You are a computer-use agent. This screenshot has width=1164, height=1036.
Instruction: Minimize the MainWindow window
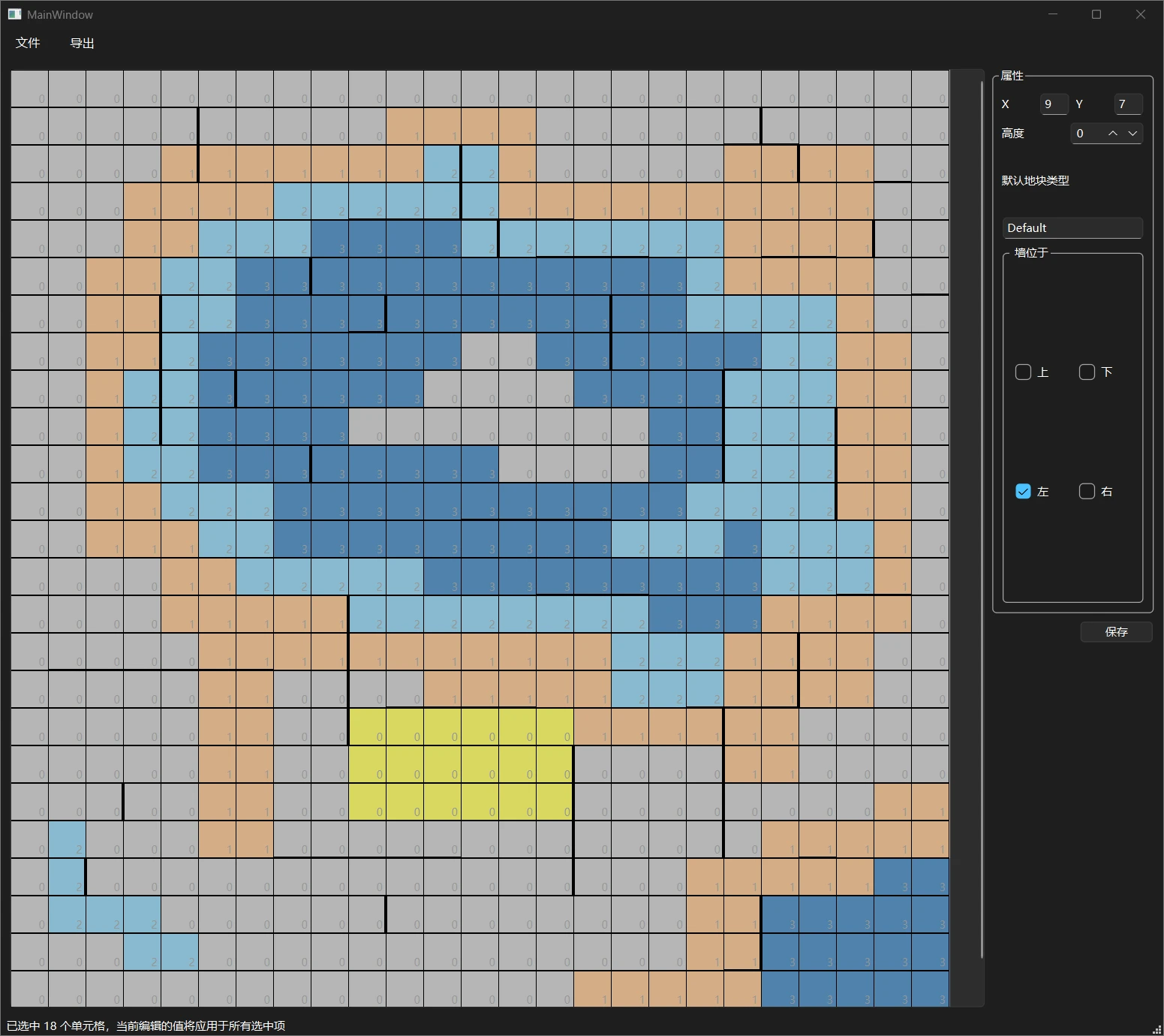pyautogui.click(x=1053, y=14)
